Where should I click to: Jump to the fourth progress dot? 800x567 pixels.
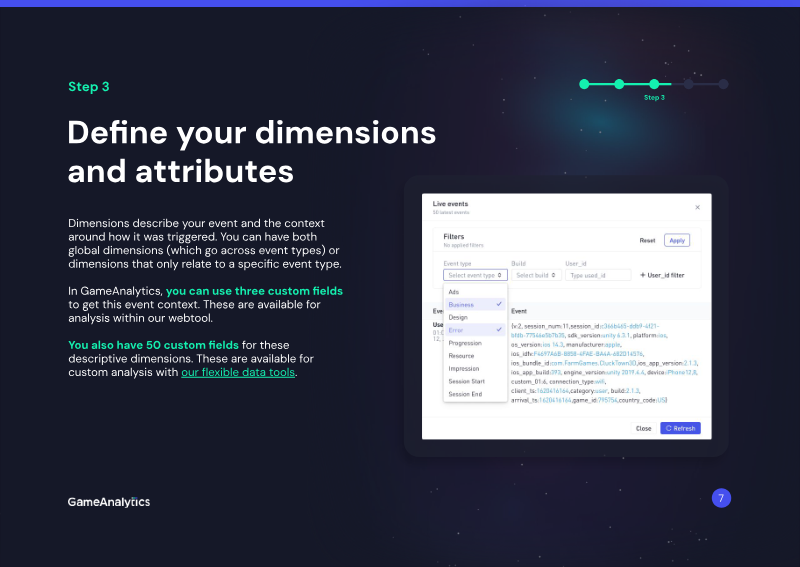[x=689, y=84]
